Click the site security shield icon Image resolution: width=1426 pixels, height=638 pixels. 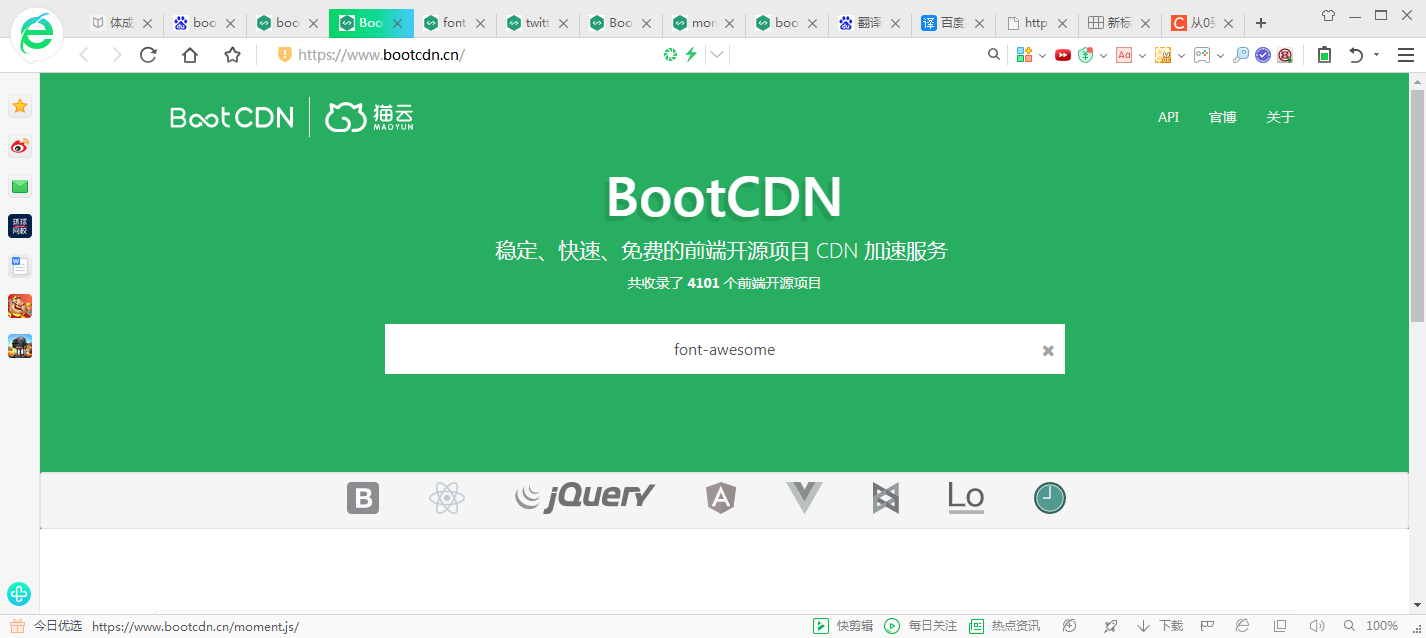coord(284,55)
